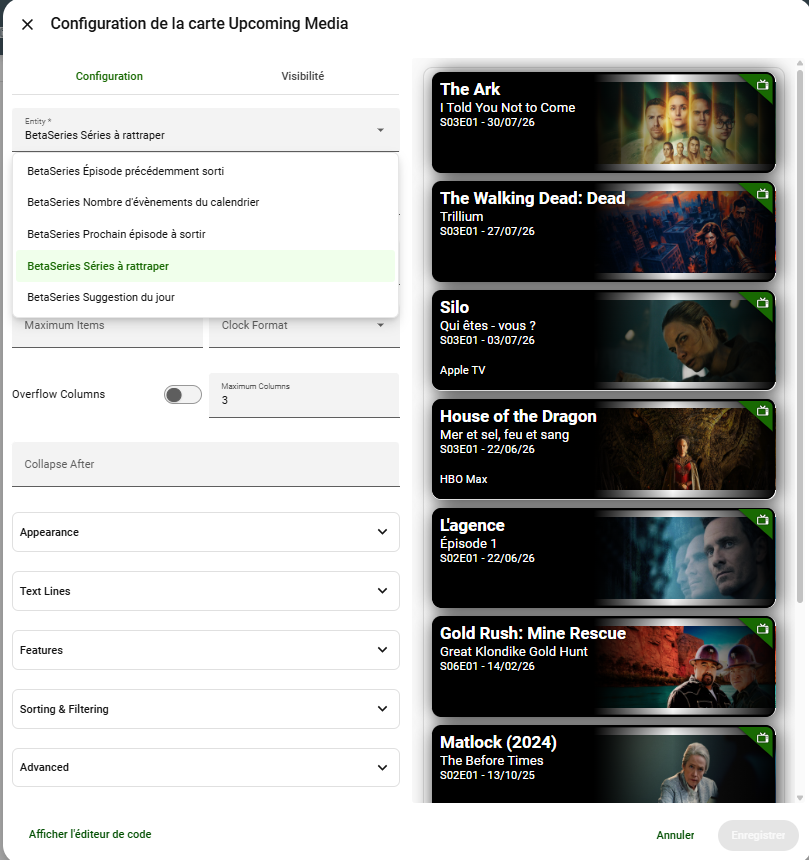Click "I Told You Not to Come" text

click(507, 108)
